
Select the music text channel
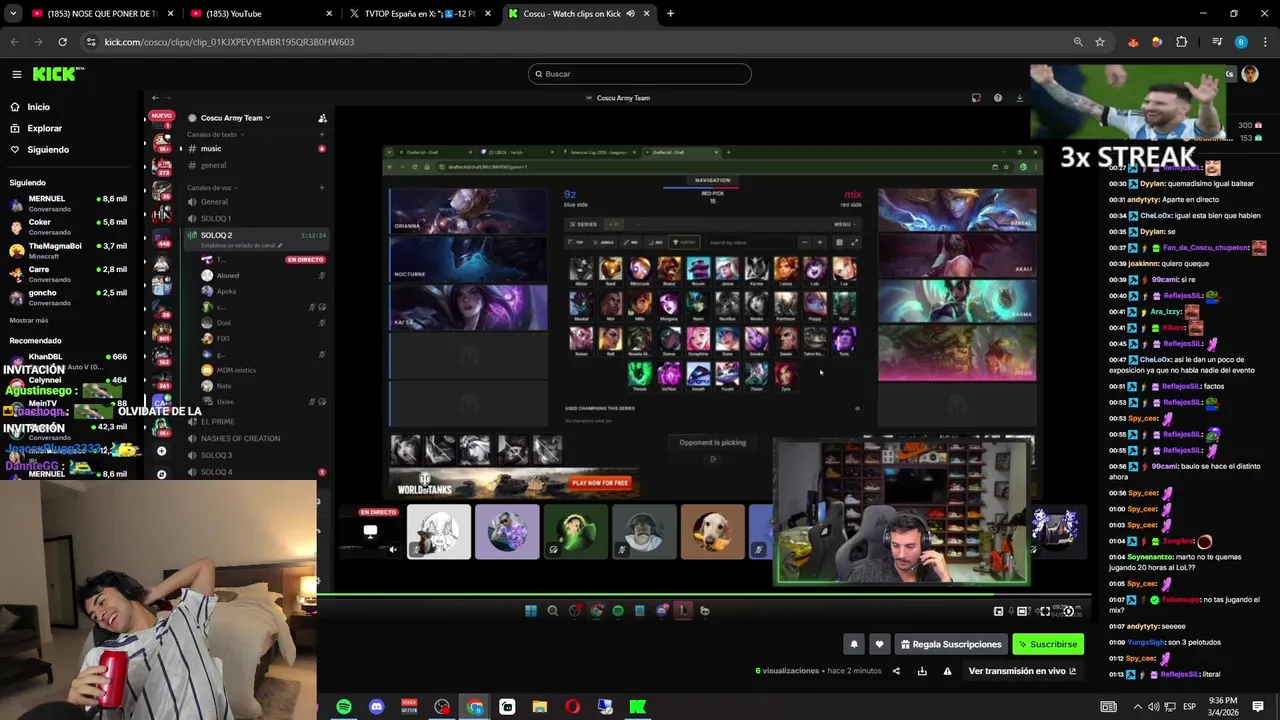coord(255,149)
